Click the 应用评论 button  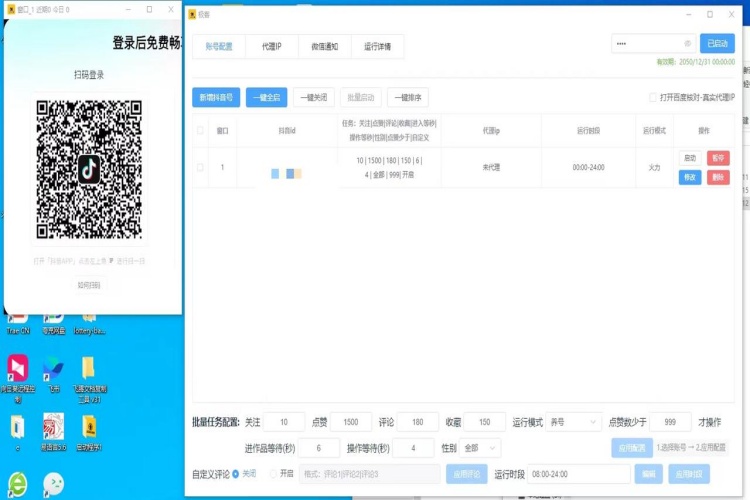tap(467, 474)
